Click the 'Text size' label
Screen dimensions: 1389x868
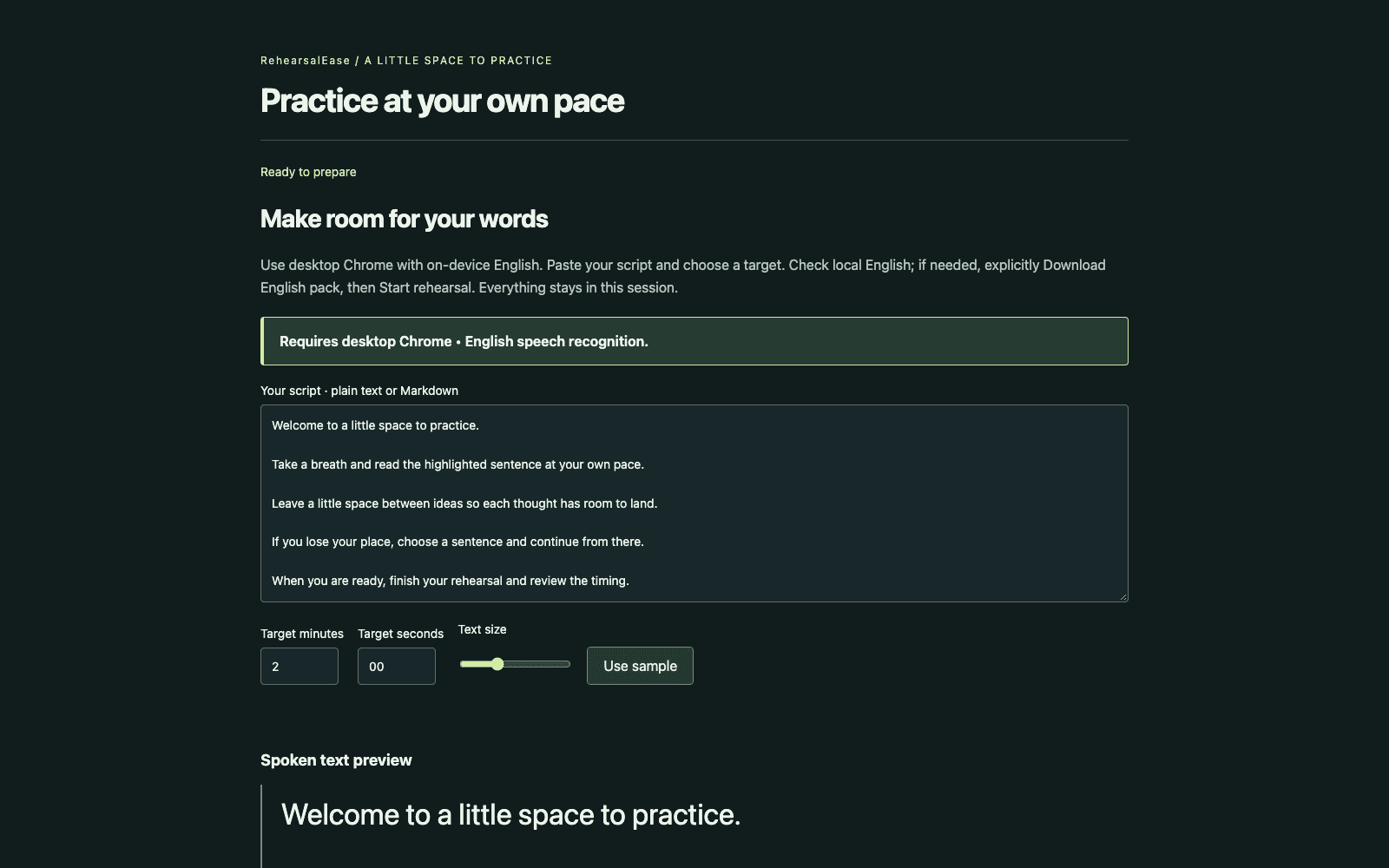click(482, 629)
